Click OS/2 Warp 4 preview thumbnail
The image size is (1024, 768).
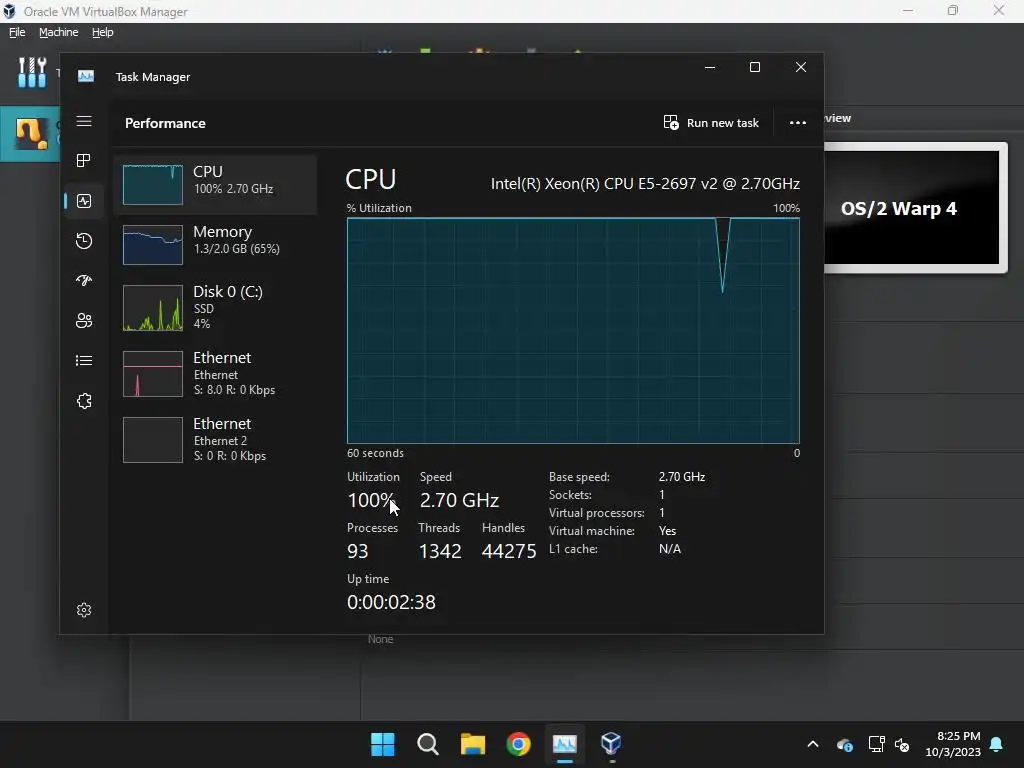(x=912, y=208)
